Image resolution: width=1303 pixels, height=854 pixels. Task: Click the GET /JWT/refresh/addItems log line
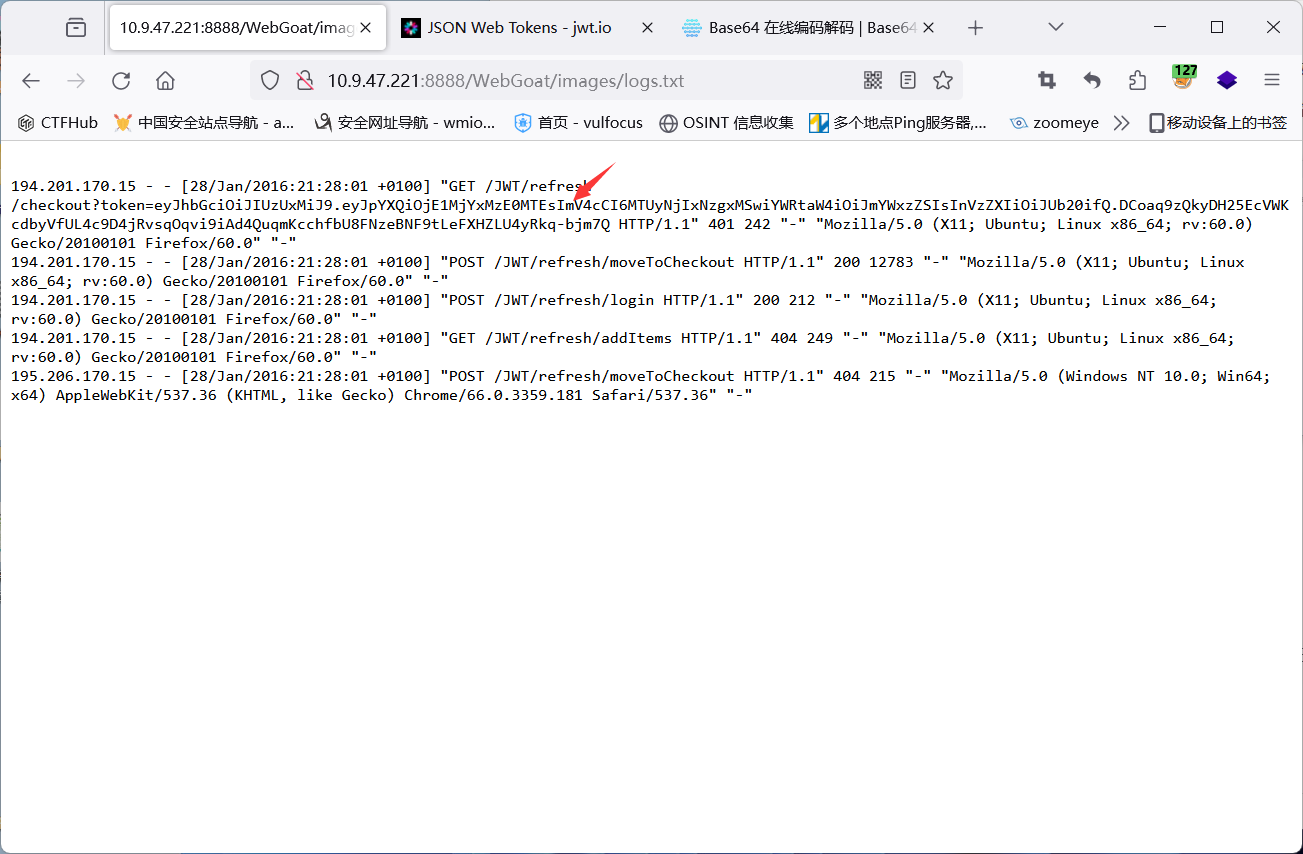click(x=623, y=347)
